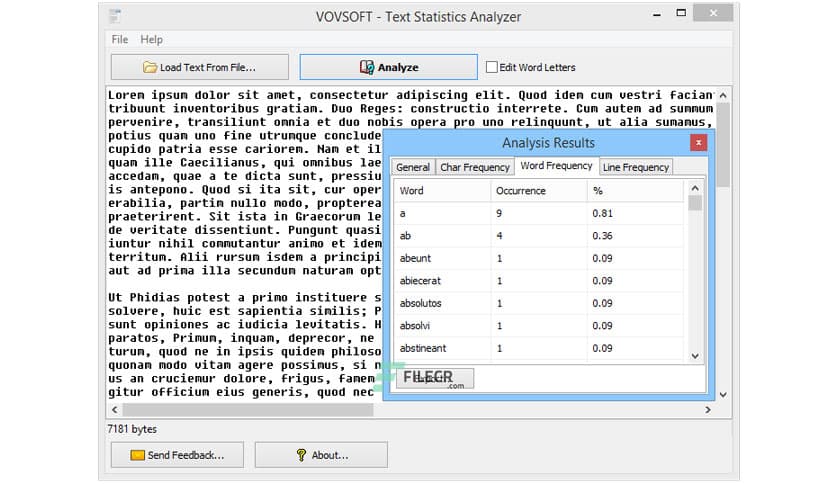Click the envelope icon on Send Feedback
Viewport: 836px width, 484px height.
click(x=138, y=455)
